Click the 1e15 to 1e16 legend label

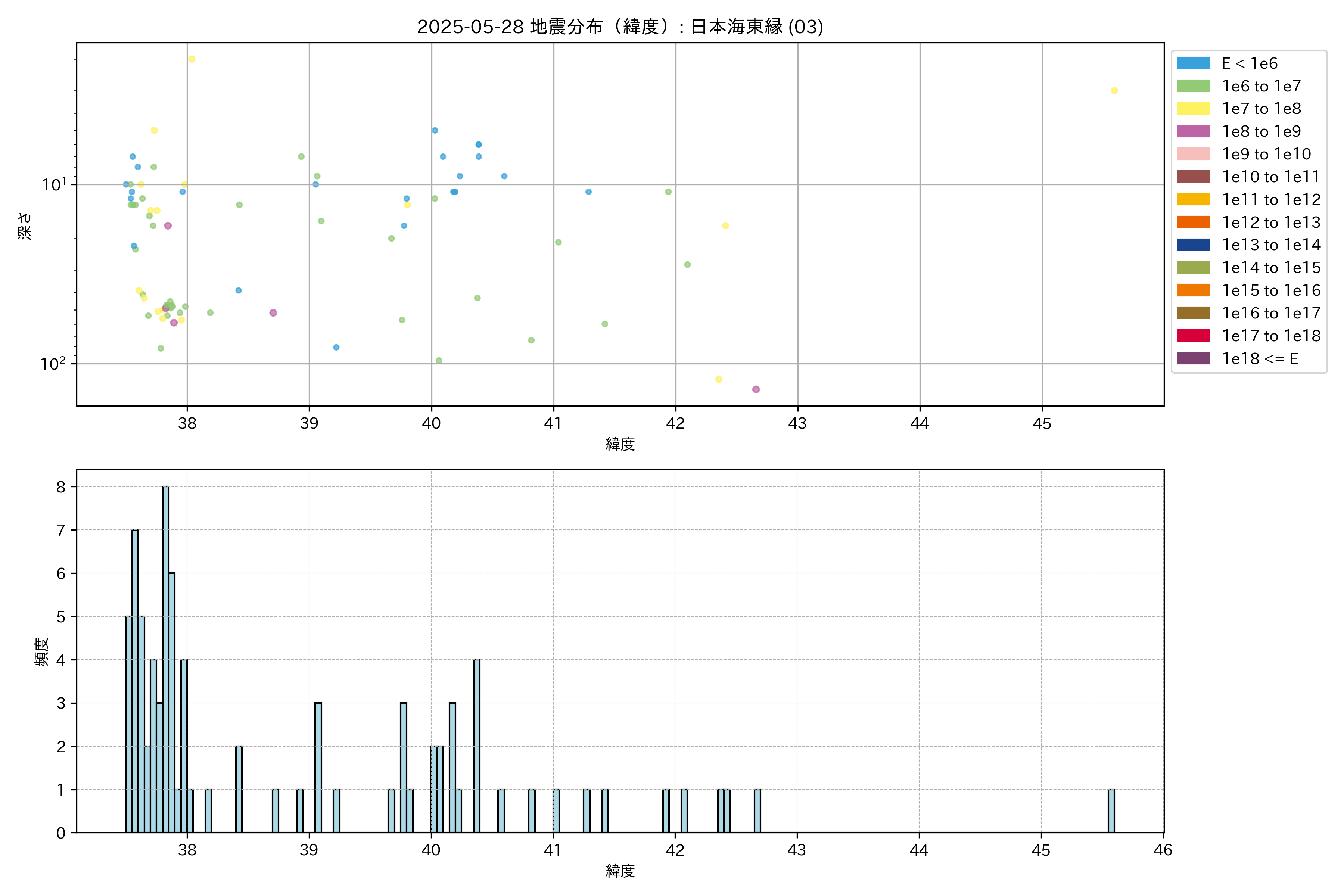1271,290
